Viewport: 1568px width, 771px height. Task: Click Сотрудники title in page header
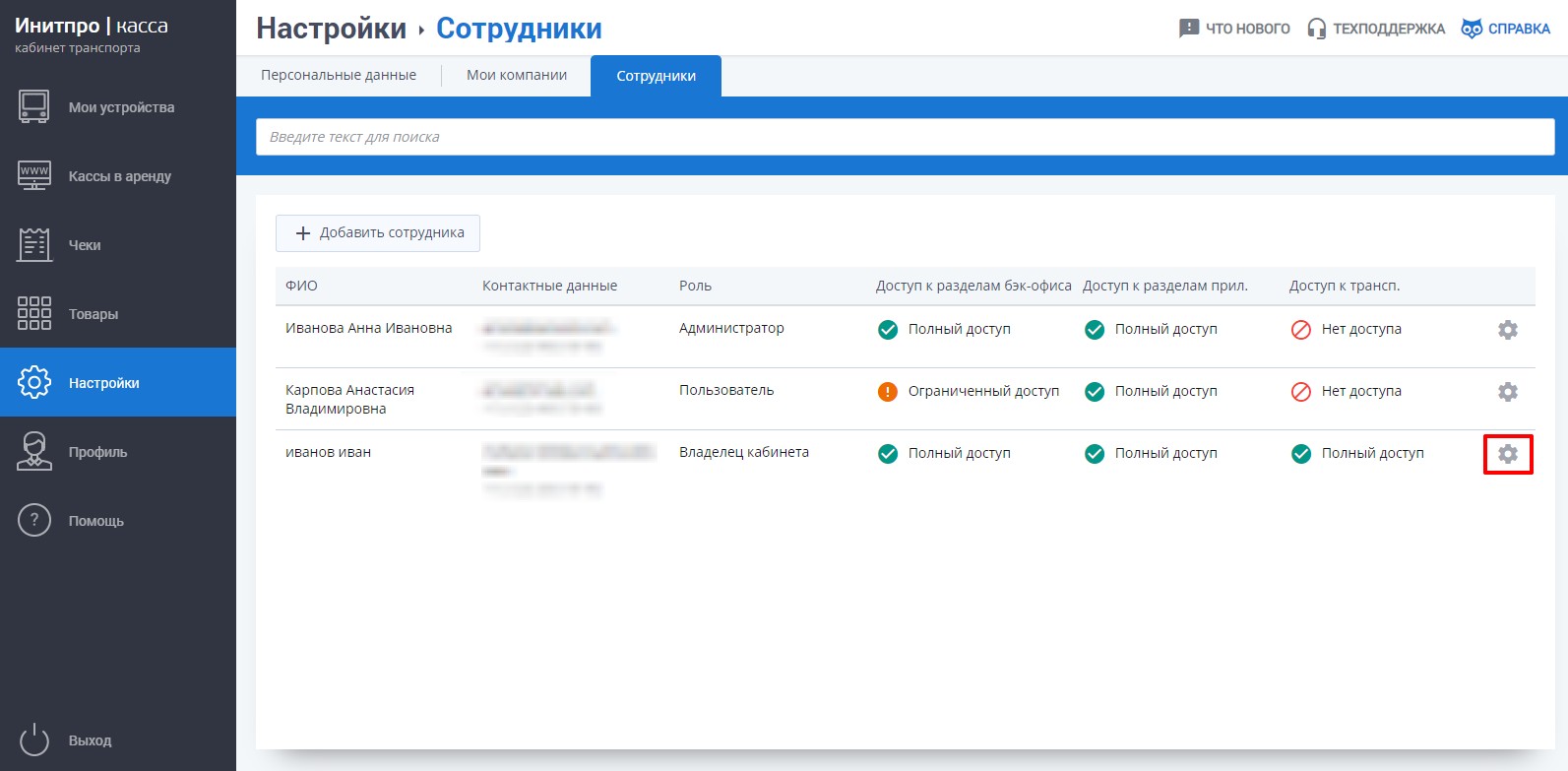(519, 29)
